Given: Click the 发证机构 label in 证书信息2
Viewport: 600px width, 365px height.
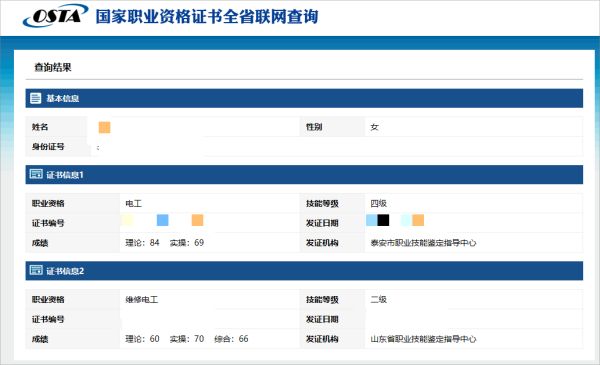Looking at the screenshot, I should pyautogui.click(x=322, y=339).
